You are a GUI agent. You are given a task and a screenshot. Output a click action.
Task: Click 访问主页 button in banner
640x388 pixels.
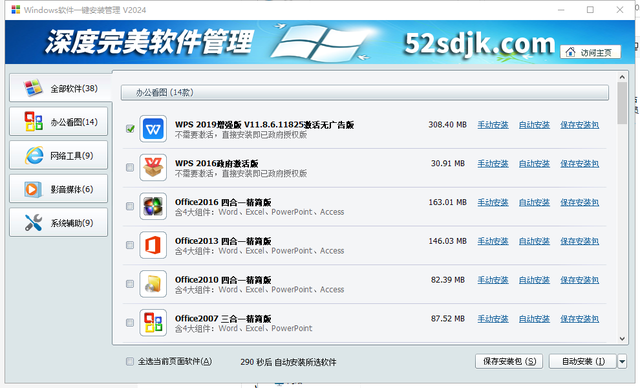click(591, 52)
